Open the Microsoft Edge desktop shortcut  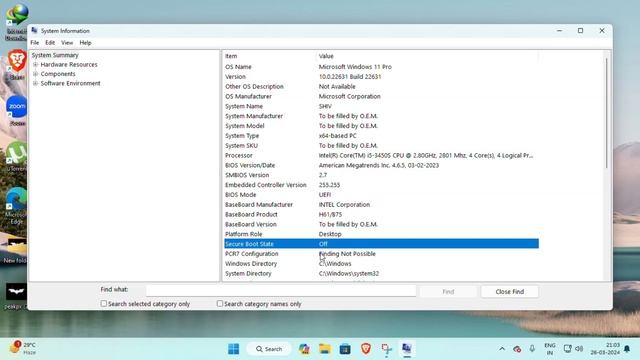[x=17, y=206]
